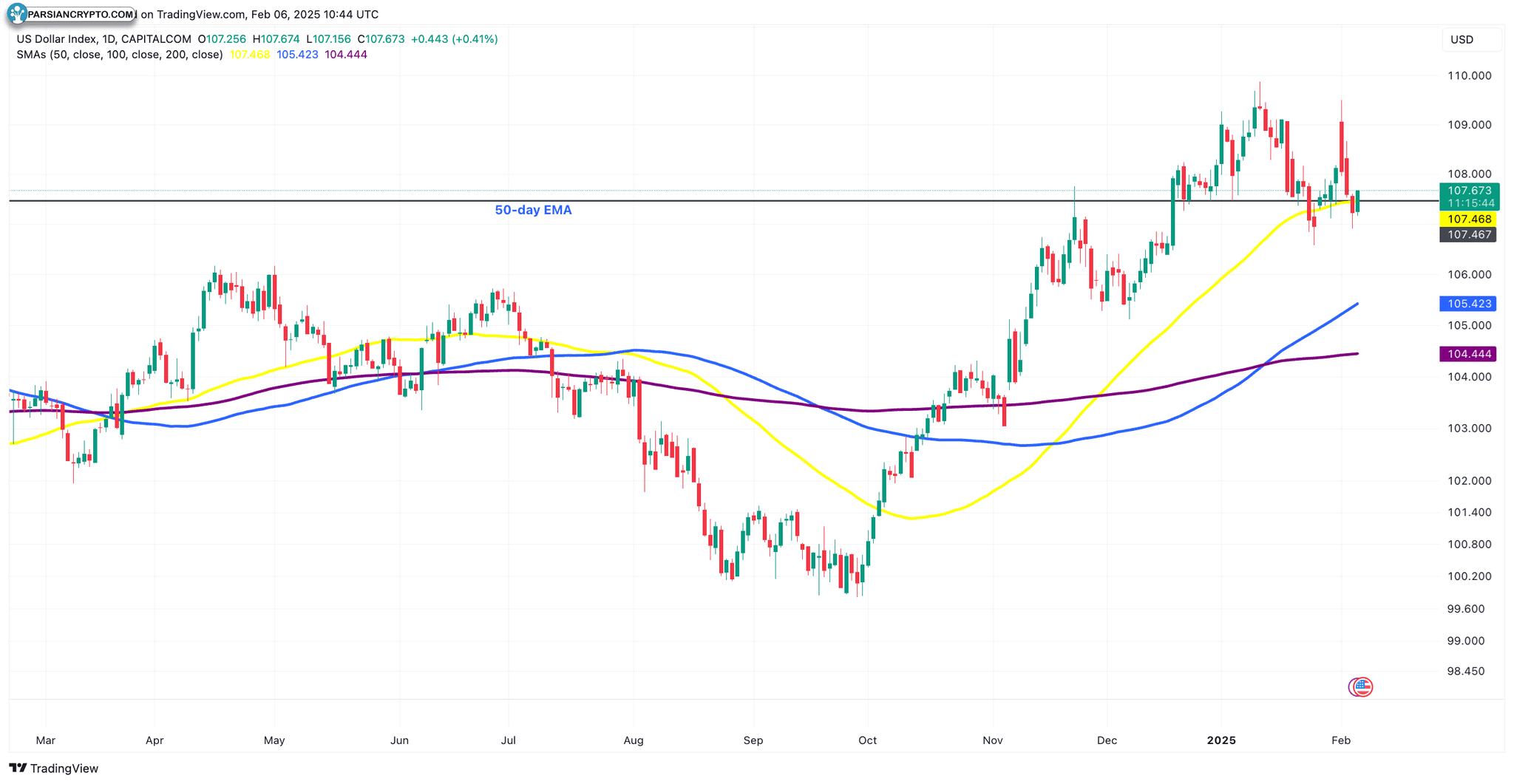Click the ParsianCrypto logo badge
Screen dimensions: 1514x784
point(72,14)
